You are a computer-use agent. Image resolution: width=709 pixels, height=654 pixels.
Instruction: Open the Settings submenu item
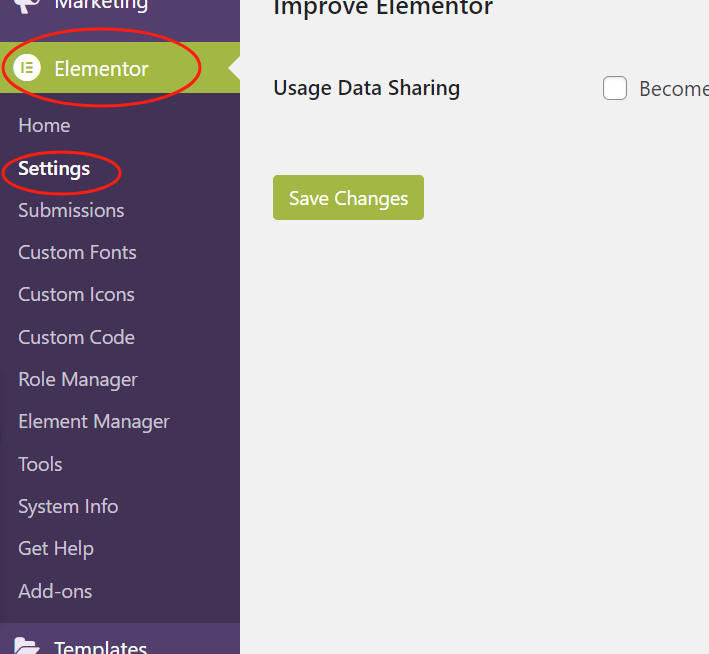click(54, 169)
